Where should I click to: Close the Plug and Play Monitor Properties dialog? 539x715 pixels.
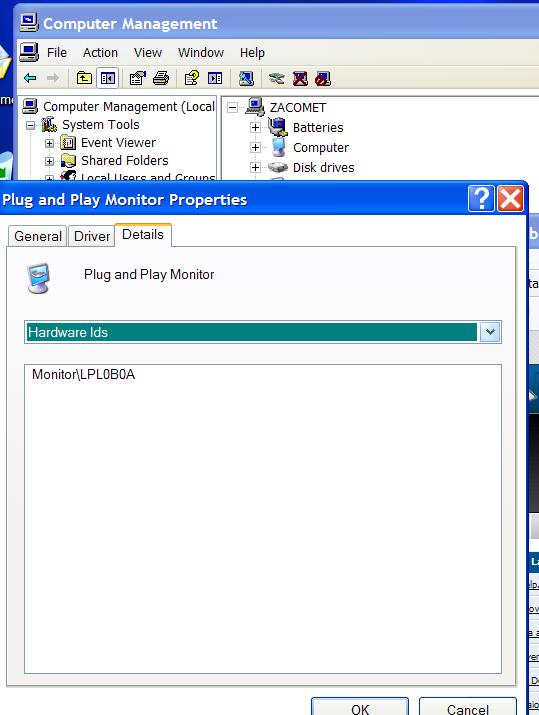[510, 199]
